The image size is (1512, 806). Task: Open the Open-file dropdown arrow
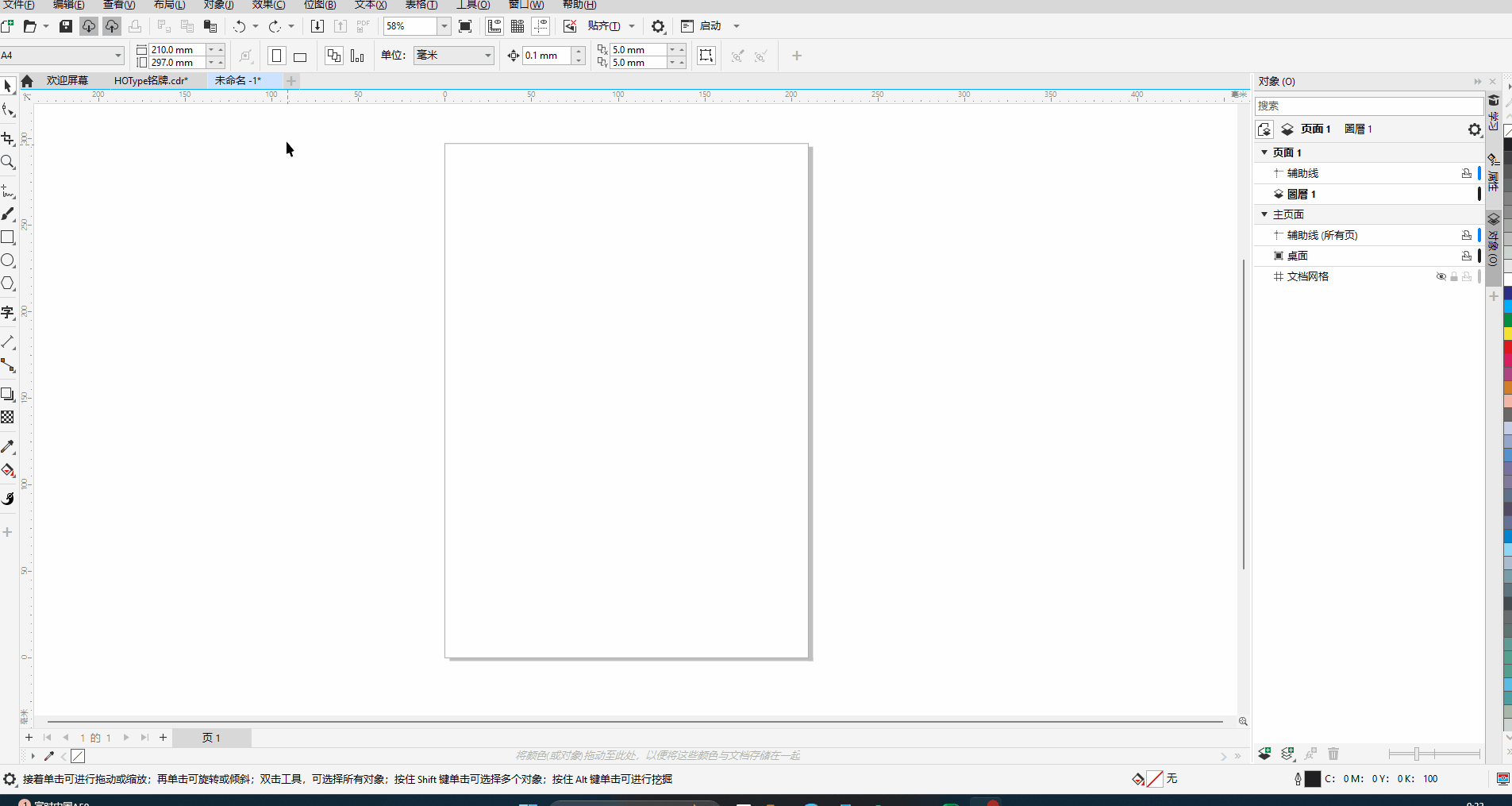tap(46, 26)
